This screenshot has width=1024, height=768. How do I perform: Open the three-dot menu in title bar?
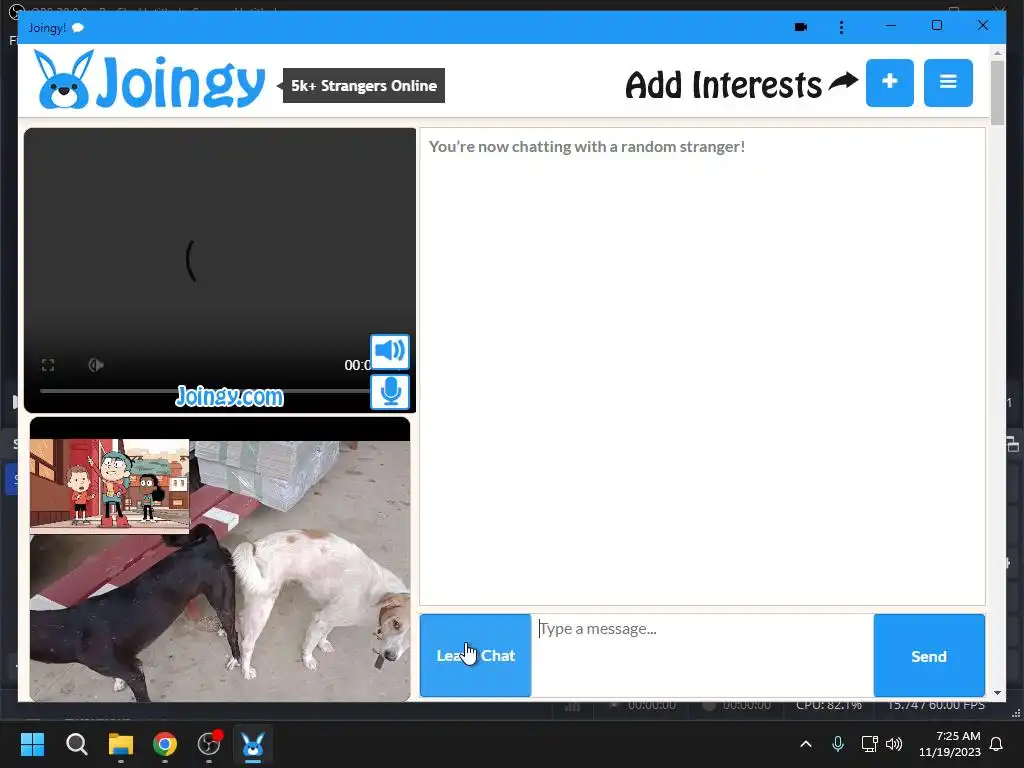pyautogui.click(x=841, y=27)
